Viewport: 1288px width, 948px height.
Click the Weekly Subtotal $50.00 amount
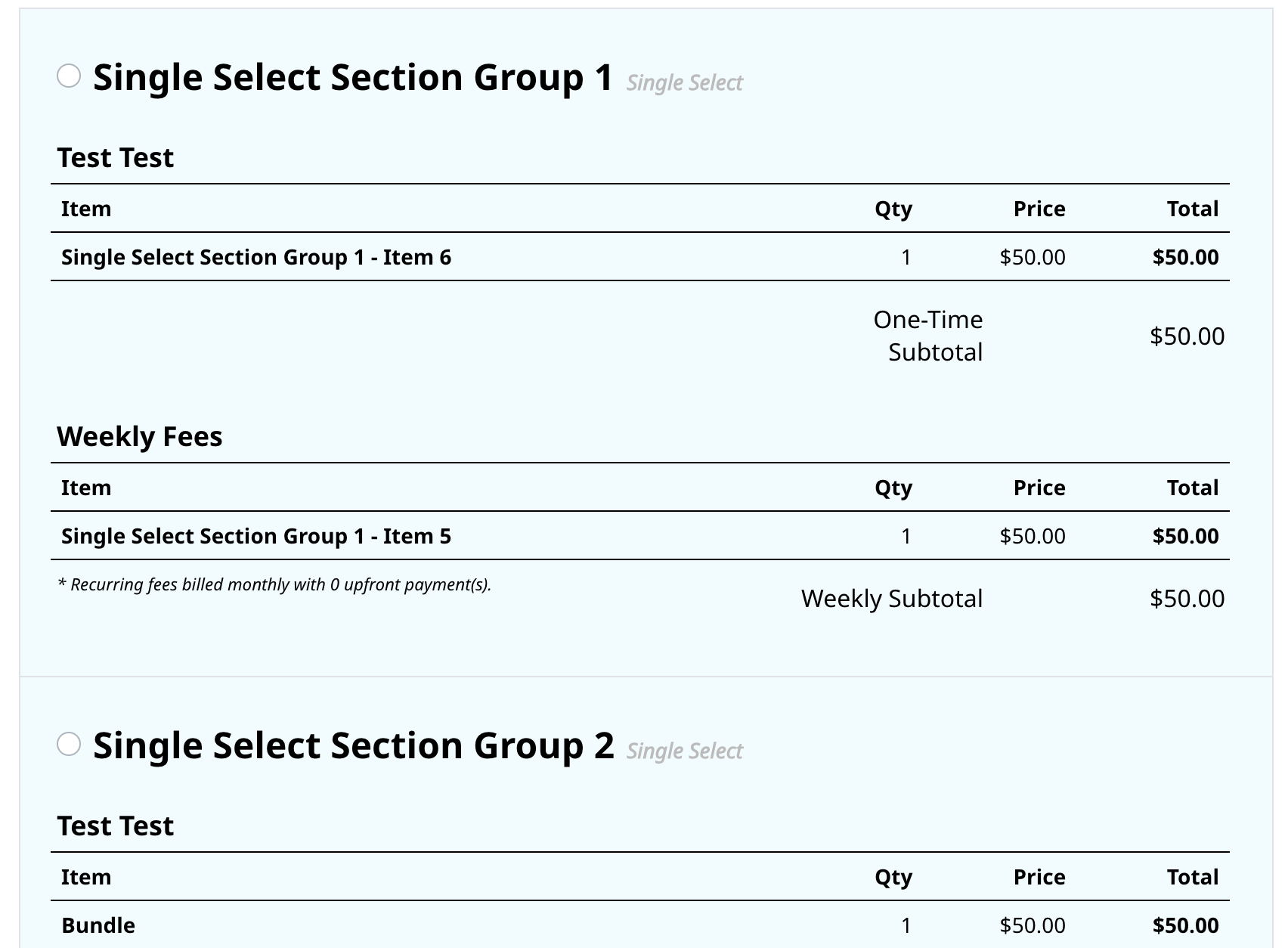(1187, 599)
